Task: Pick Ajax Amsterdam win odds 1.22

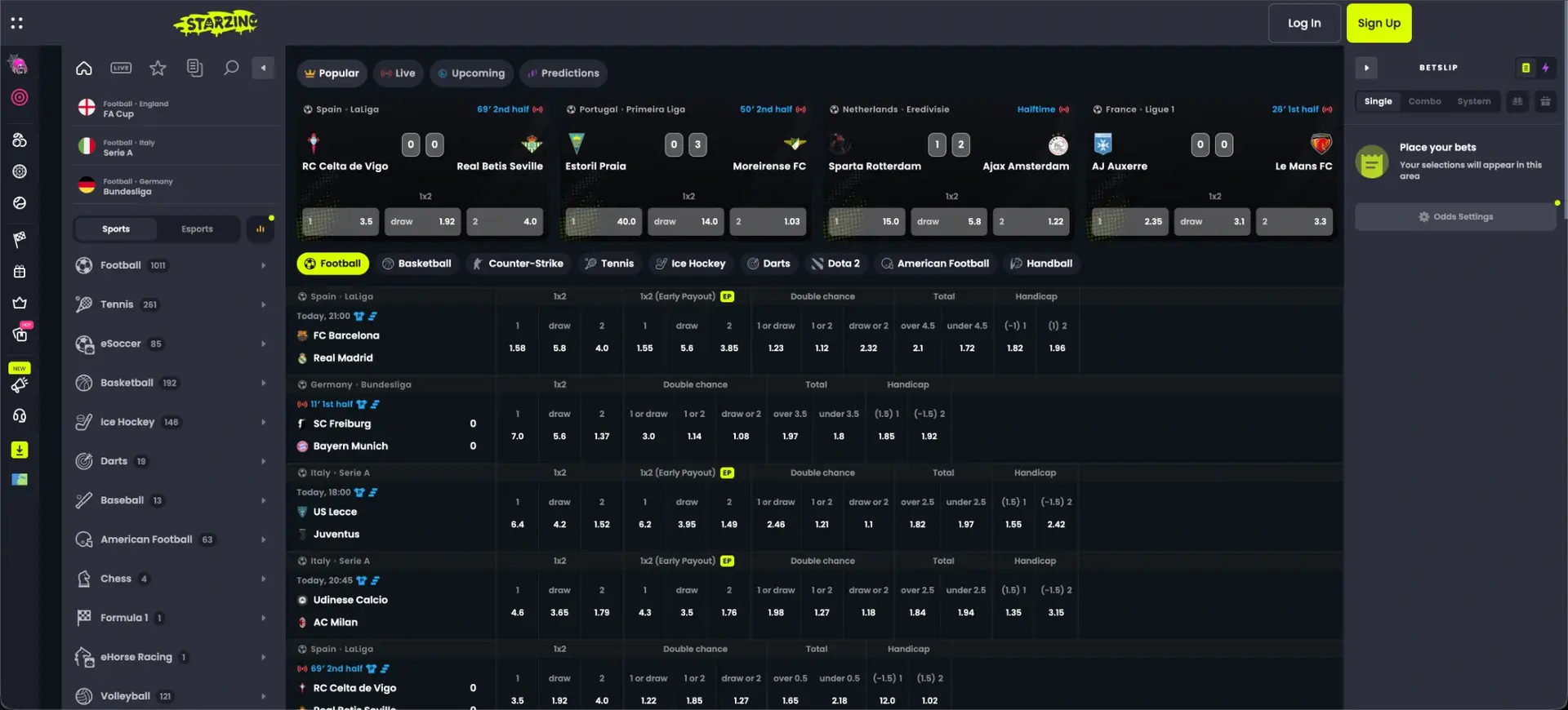Action: coord(1032,222)
